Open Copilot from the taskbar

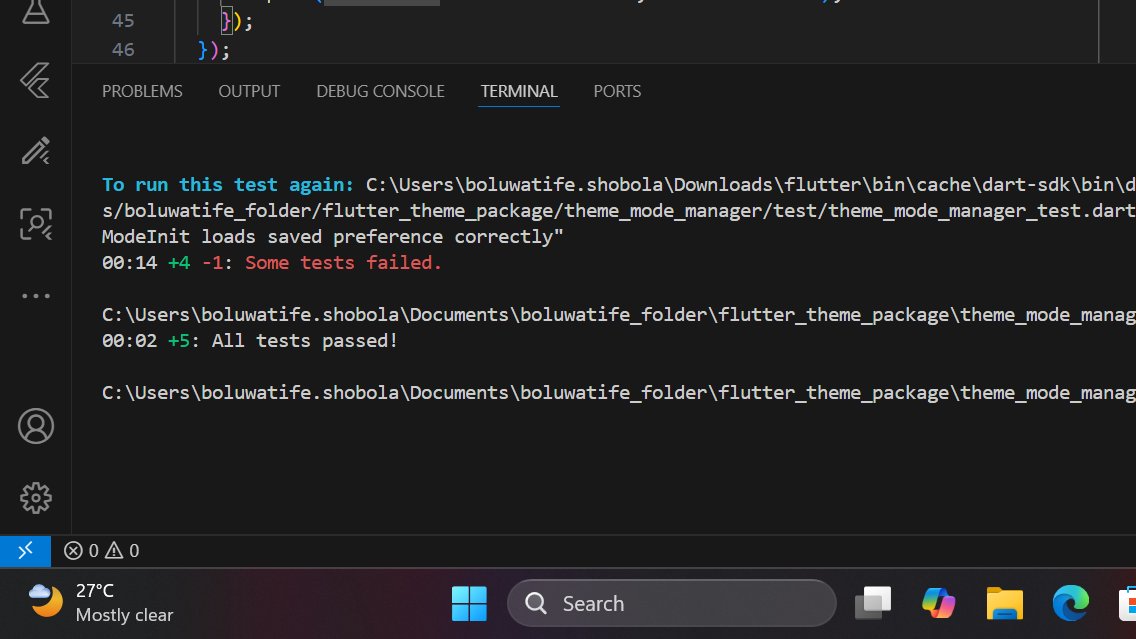click(x=938, y=603)
